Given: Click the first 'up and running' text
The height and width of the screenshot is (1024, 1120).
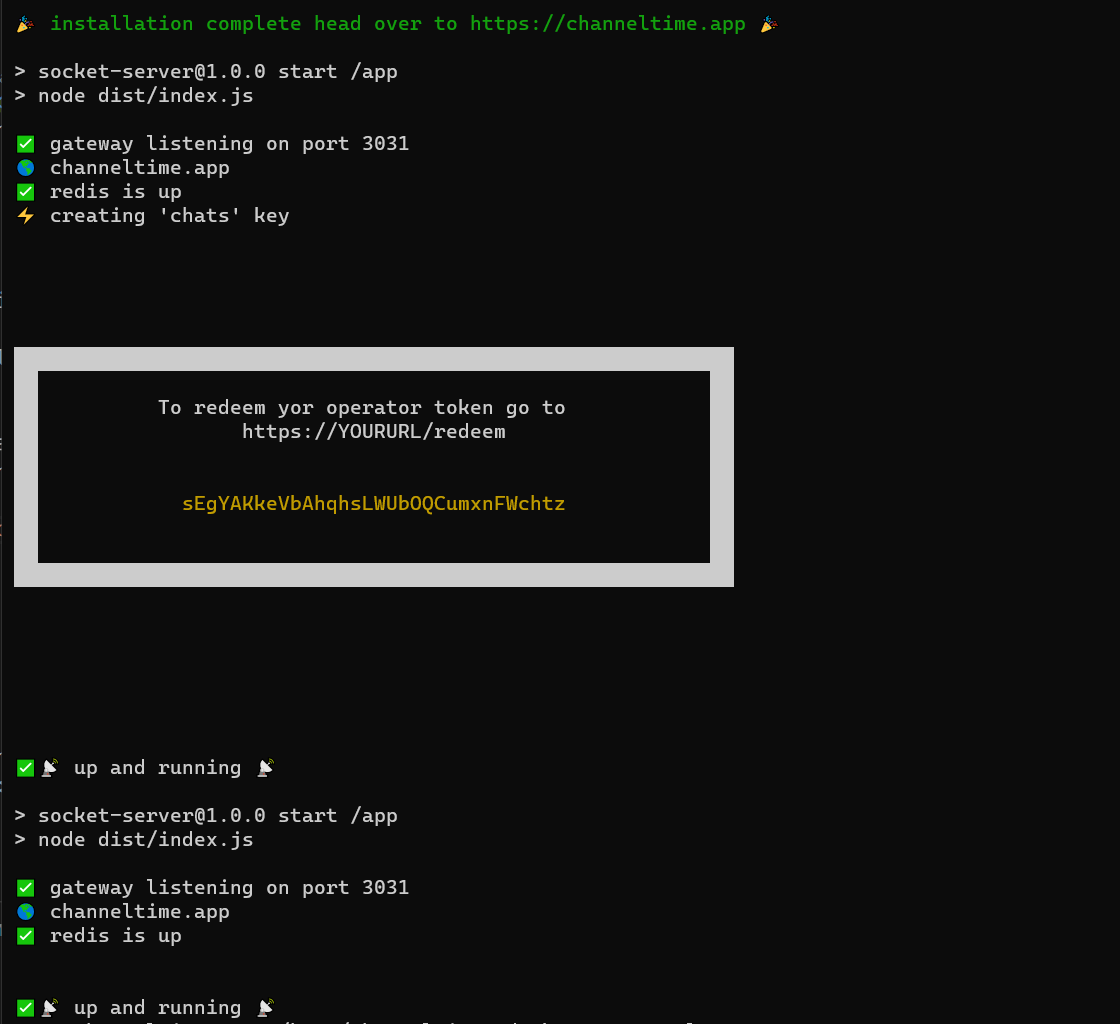Looking at the screenshot, I should click(x=157, y=768).
